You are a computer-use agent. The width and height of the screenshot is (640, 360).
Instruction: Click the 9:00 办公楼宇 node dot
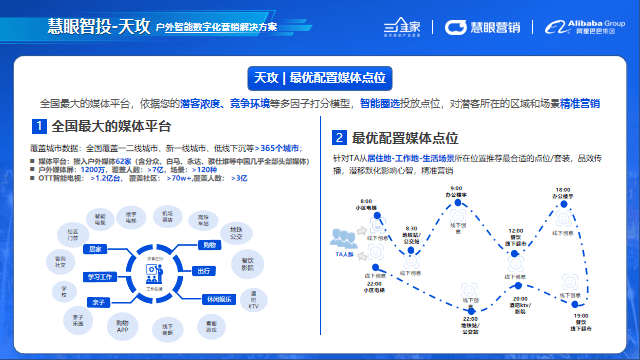click(458, 202)
